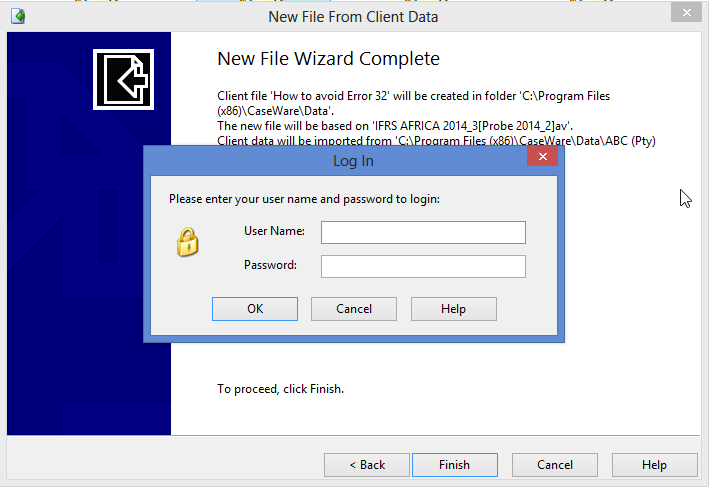710x488 pixels.
Task: Cancel the Log In dialog
Action: coord(354,309)
